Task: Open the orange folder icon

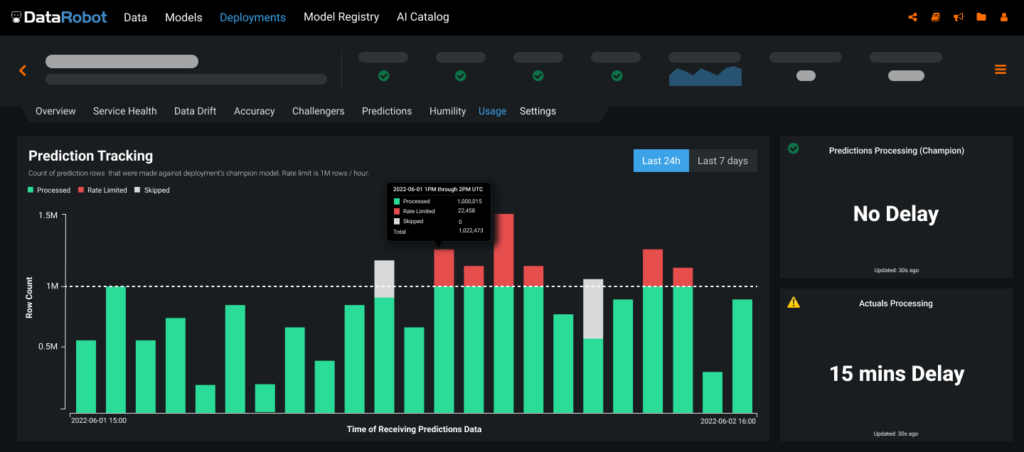Action: tap(981, 17)
